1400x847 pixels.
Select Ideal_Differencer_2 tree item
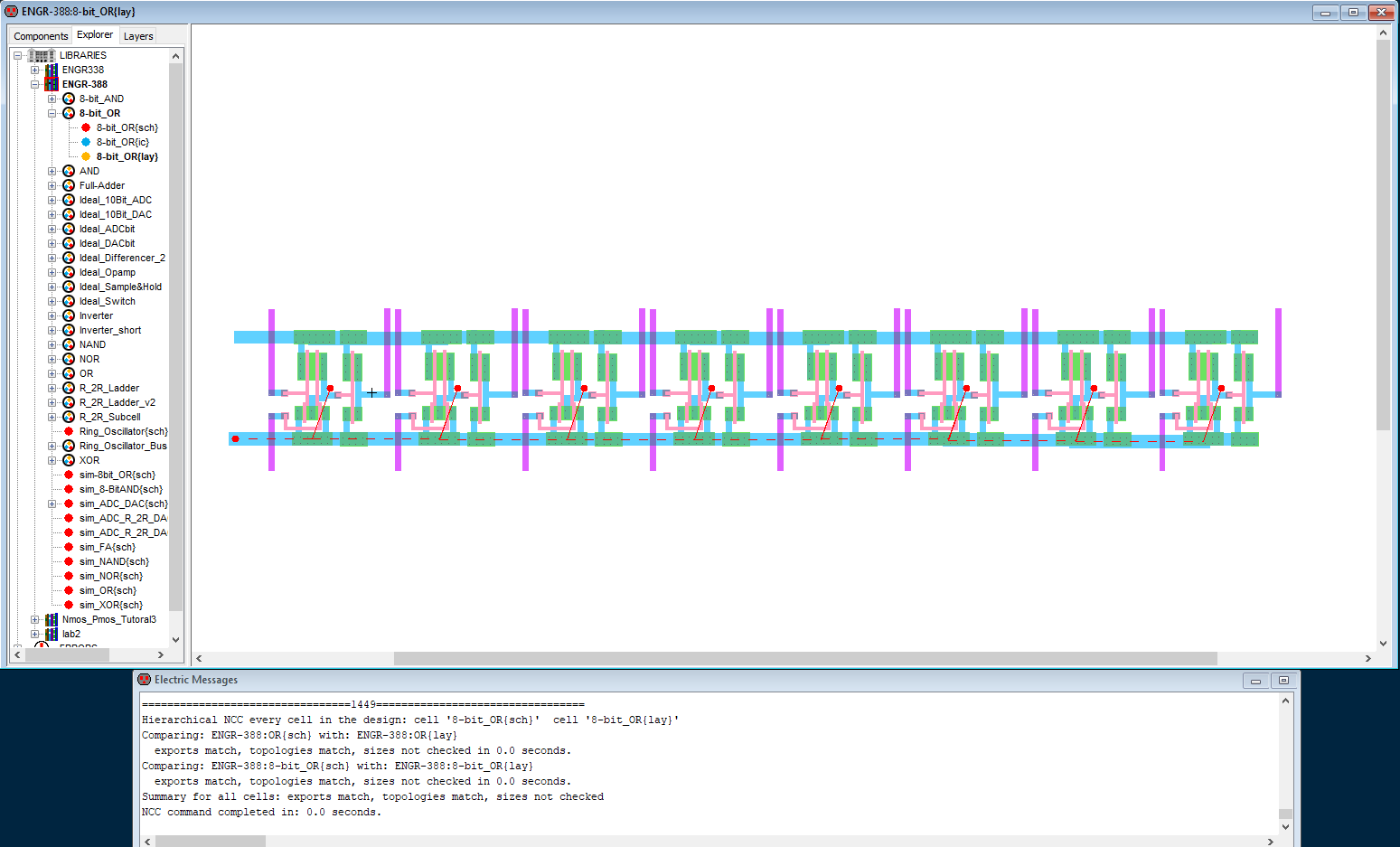coord(122,258)
